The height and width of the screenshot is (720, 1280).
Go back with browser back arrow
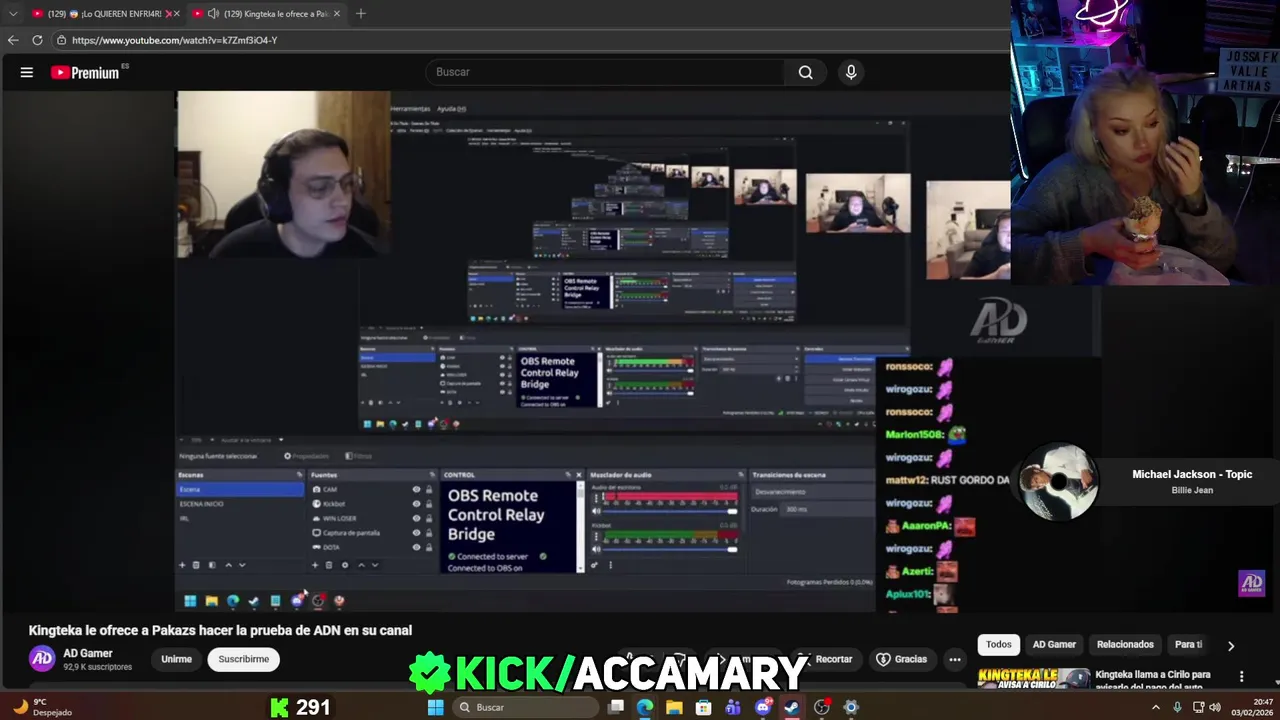13,40
